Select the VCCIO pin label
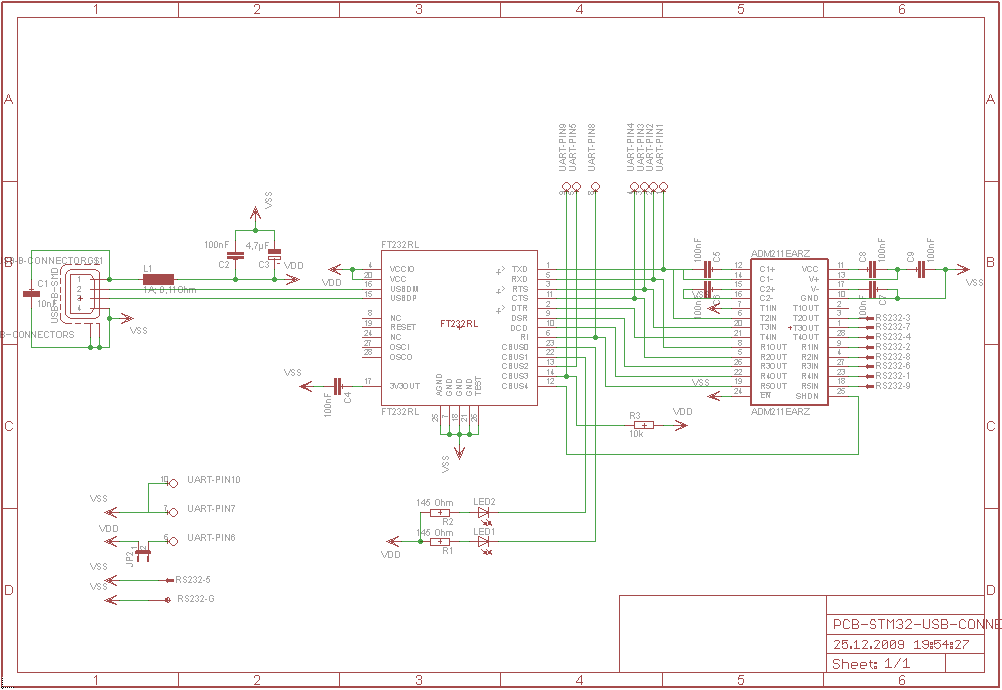This screenshot has width=1002, height=690. (x=403, y=270)
